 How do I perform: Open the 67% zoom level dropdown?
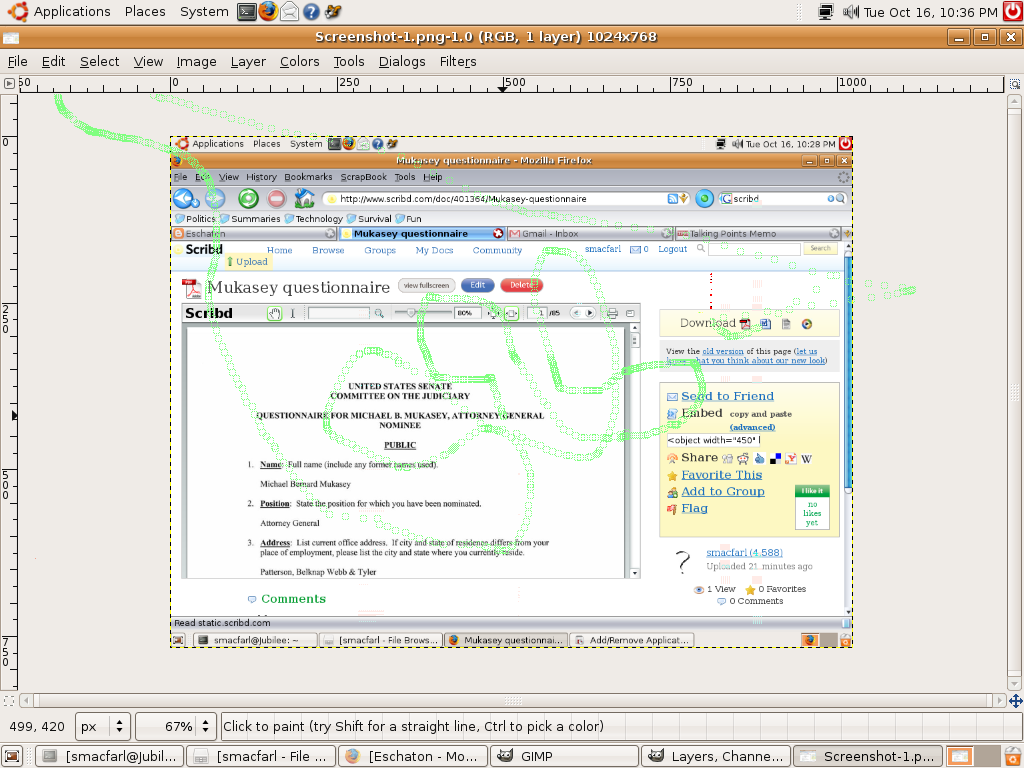(176, 726)
